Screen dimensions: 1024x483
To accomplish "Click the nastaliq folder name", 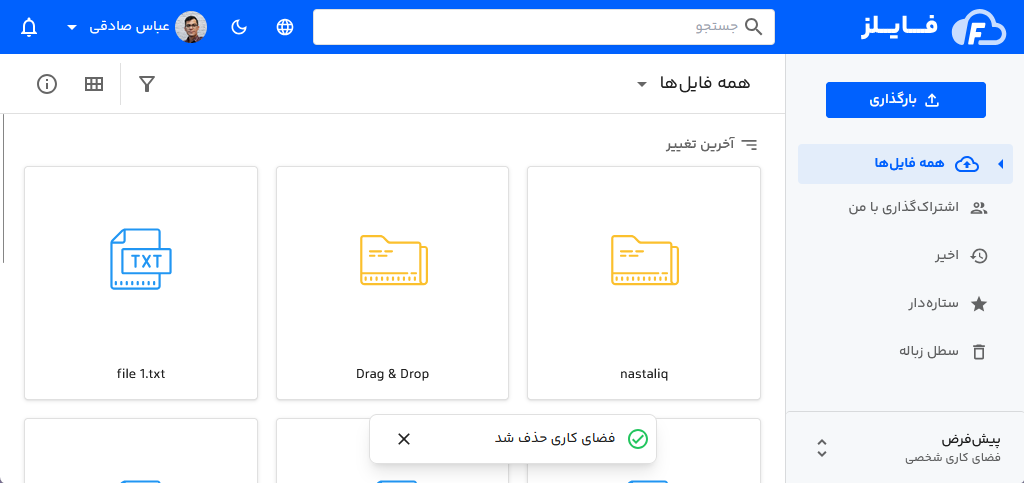I will (x=644, y=374).
